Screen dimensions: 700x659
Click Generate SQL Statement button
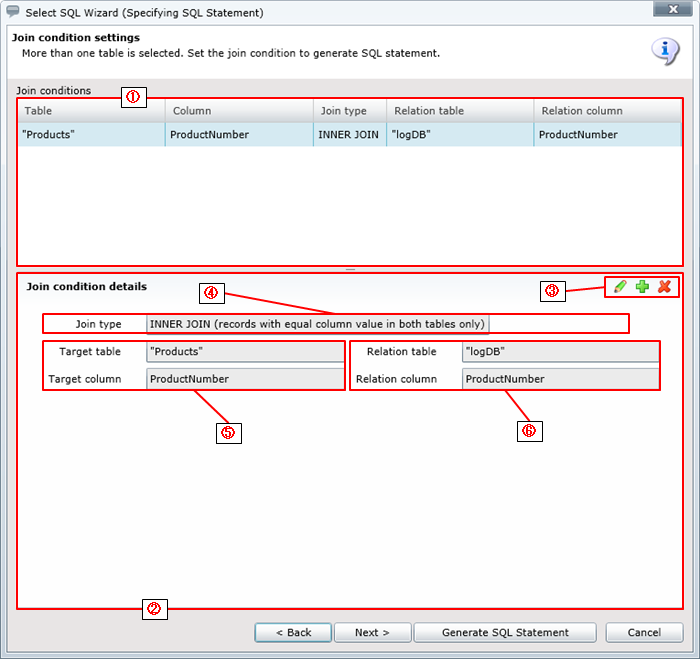[x=505, y=632]
